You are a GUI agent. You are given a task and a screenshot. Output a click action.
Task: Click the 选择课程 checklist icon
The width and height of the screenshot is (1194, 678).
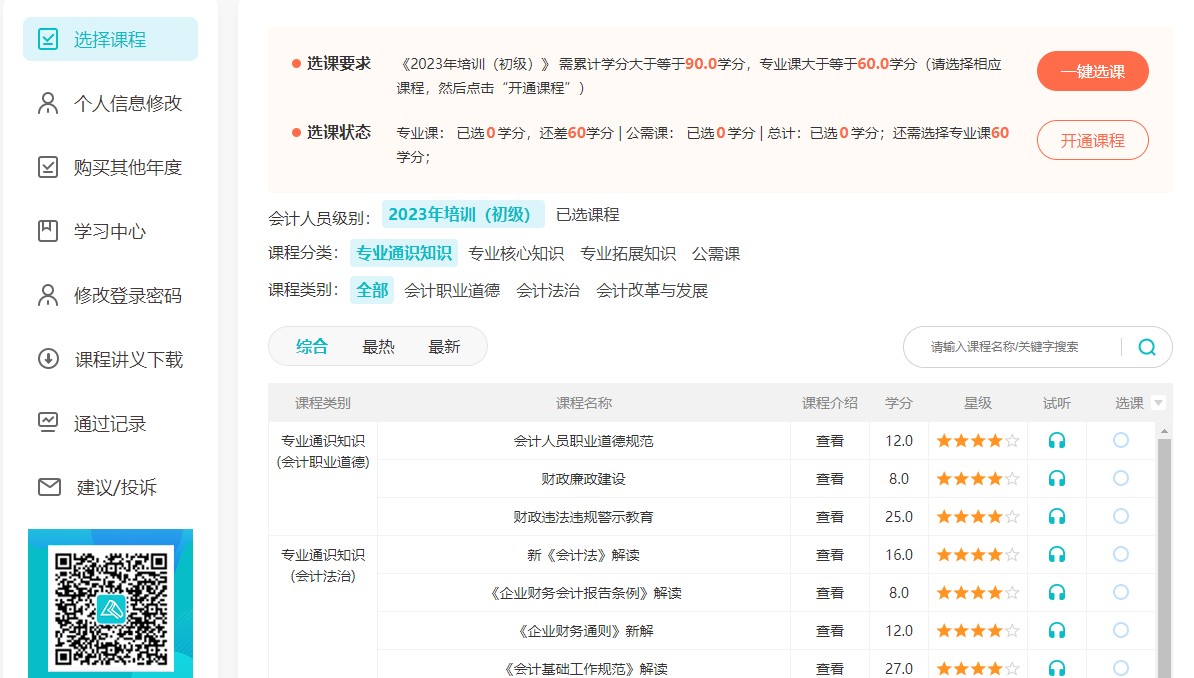coord(46,39)
